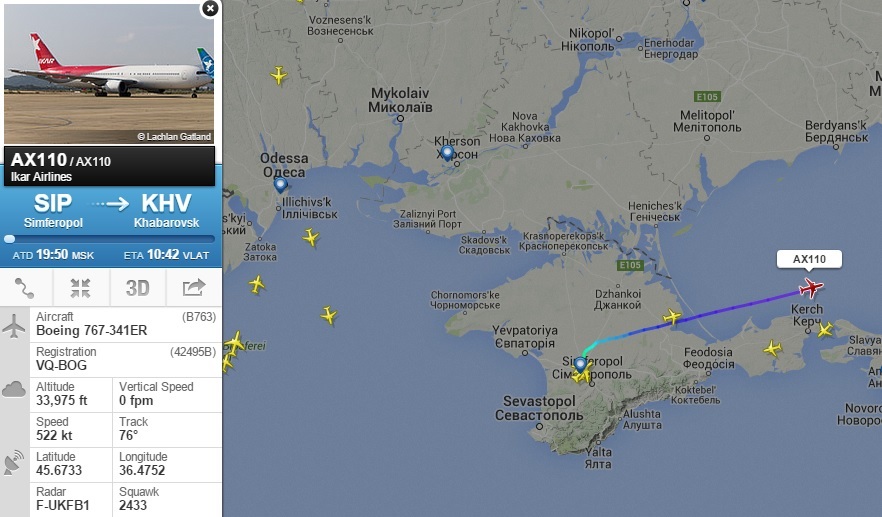Select the yellow plane near Voznesens'k
The image size is (882, 517).
278,75
